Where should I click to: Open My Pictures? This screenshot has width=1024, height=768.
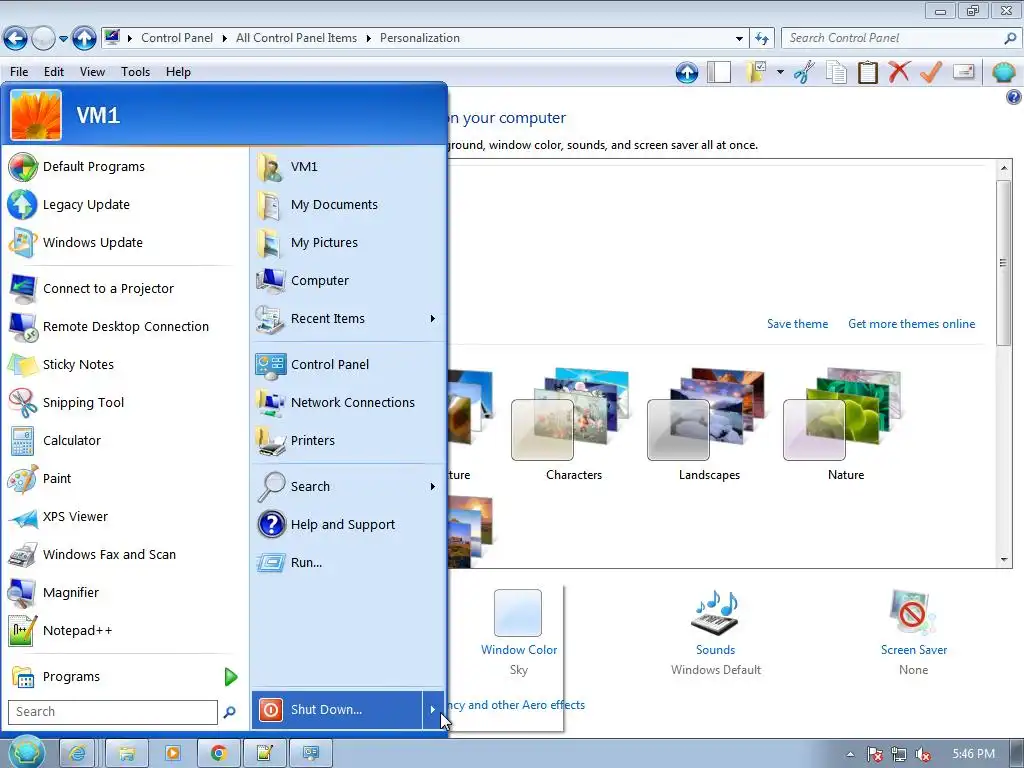click(x=348, y=242)
